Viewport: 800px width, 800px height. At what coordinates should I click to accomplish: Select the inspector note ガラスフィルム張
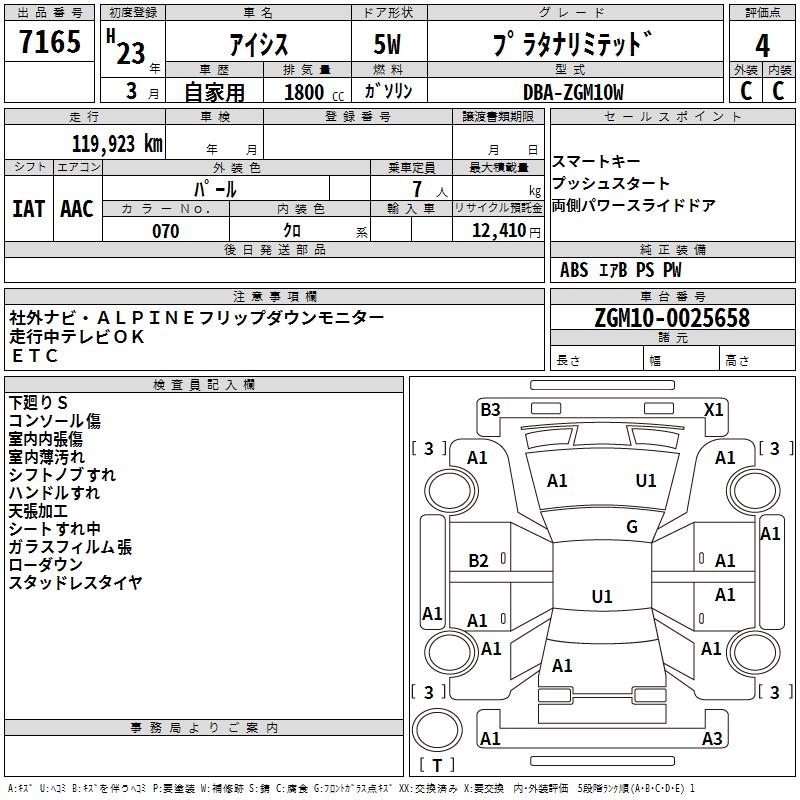pyautogui.click(x=70, y=546)
